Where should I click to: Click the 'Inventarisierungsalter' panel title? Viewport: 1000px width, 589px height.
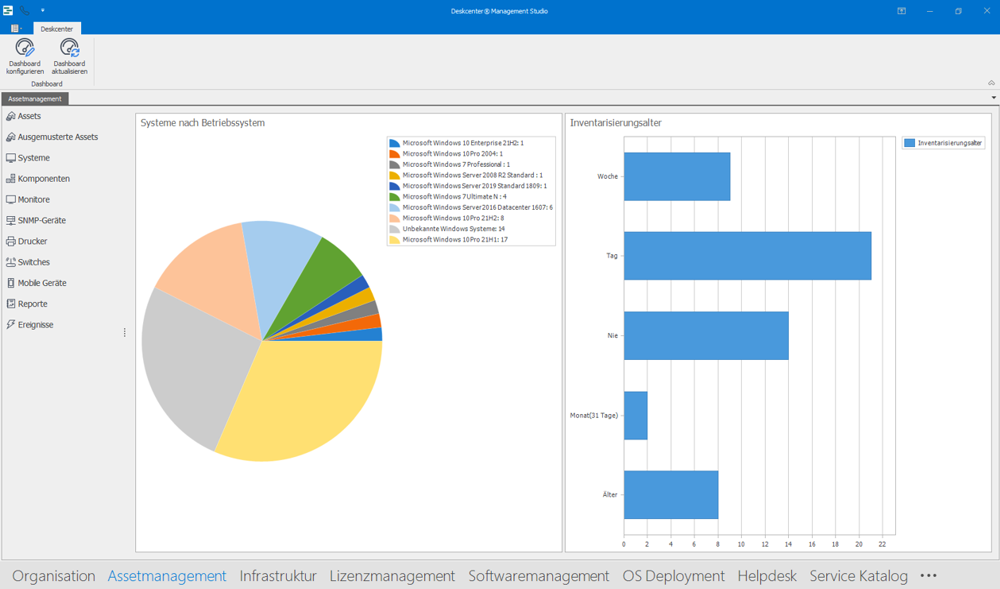coord(615,123)
